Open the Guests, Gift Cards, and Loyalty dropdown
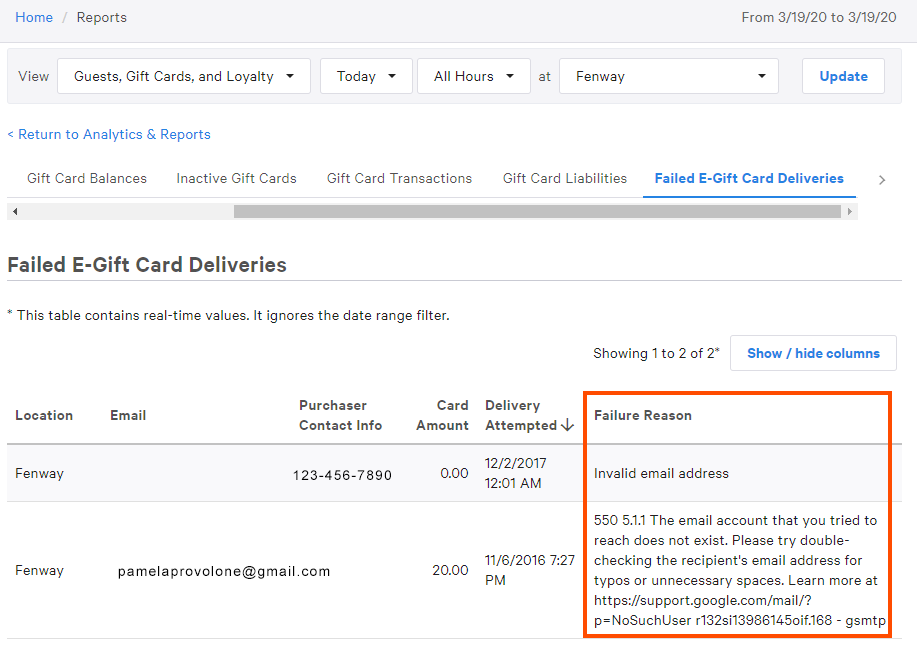 tap(184, 76)
